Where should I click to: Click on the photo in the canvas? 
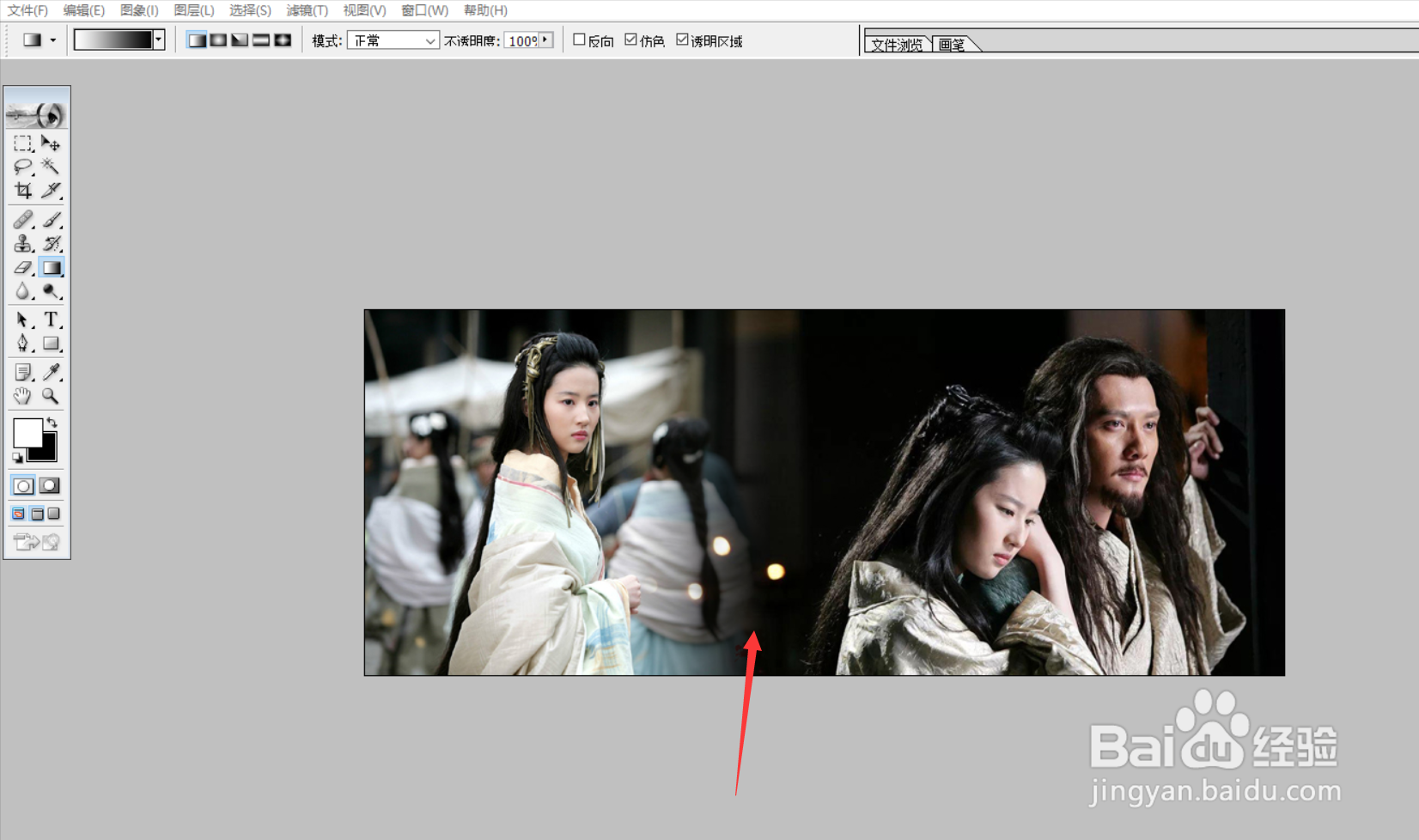(825, 492)
